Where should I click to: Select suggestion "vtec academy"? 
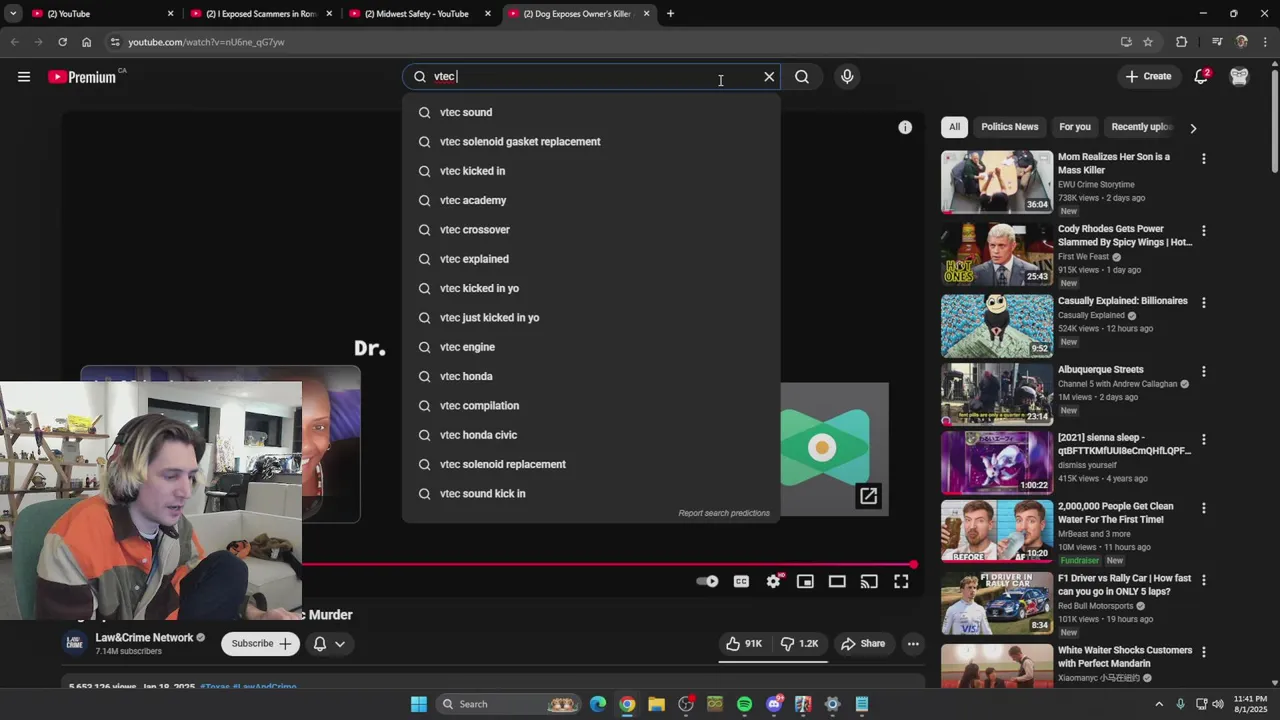591,200
